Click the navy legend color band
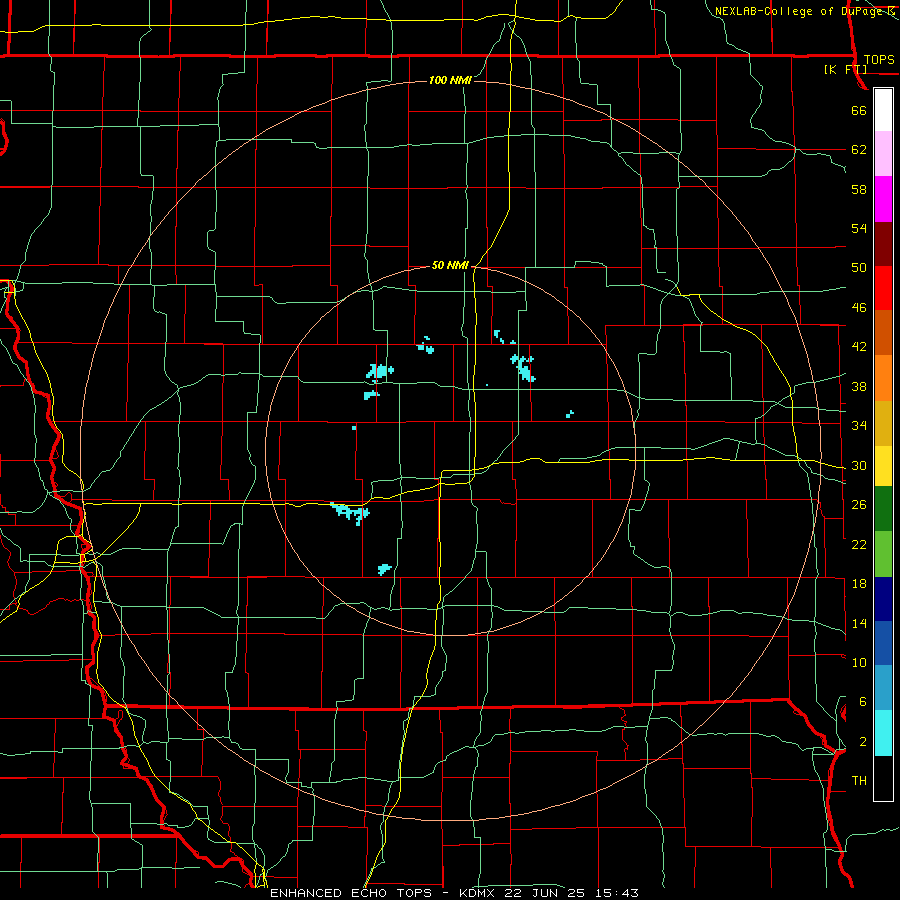The height and width of the screenshot is (900, 900). click(883, 599)
